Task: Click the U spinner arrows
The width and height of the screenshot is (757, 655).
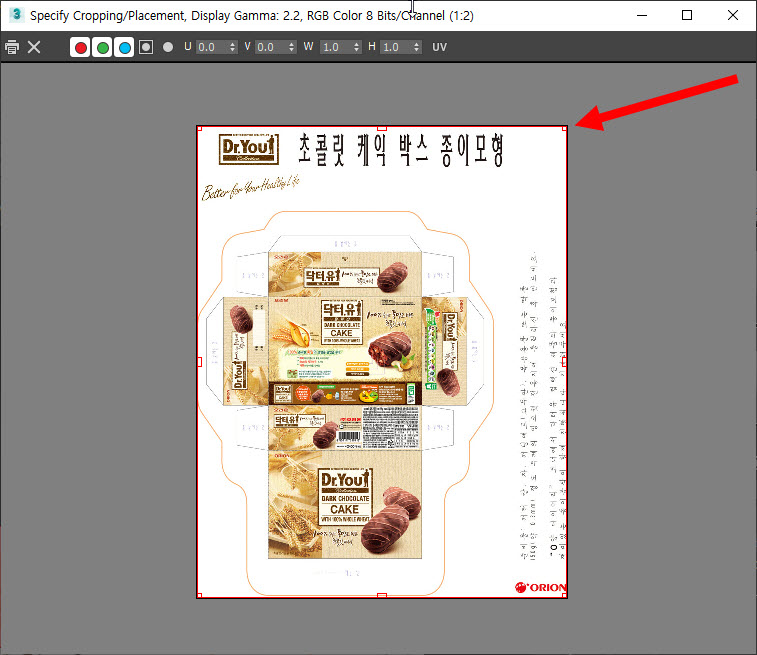Action: coord(233,47)
